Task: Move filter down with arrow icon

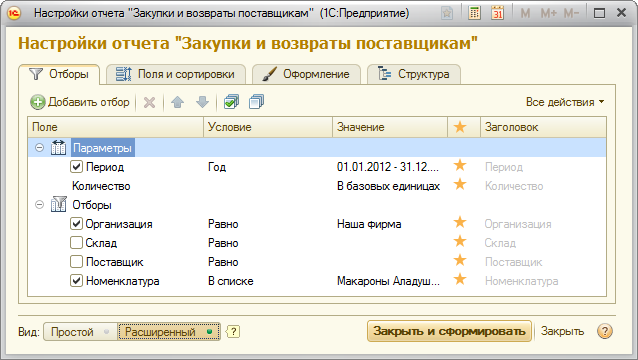Action: [202, 102]
